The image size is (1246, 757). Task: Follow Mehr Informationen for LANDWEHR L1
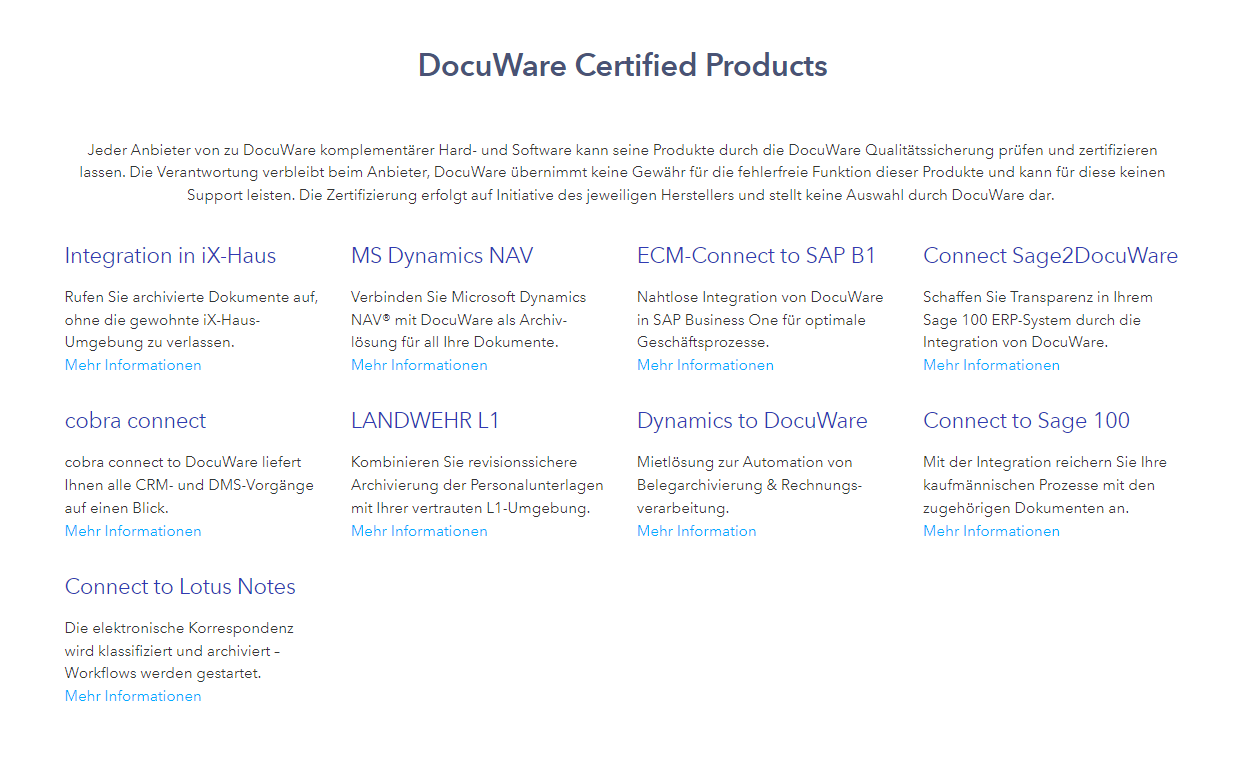tap(419, 531)
